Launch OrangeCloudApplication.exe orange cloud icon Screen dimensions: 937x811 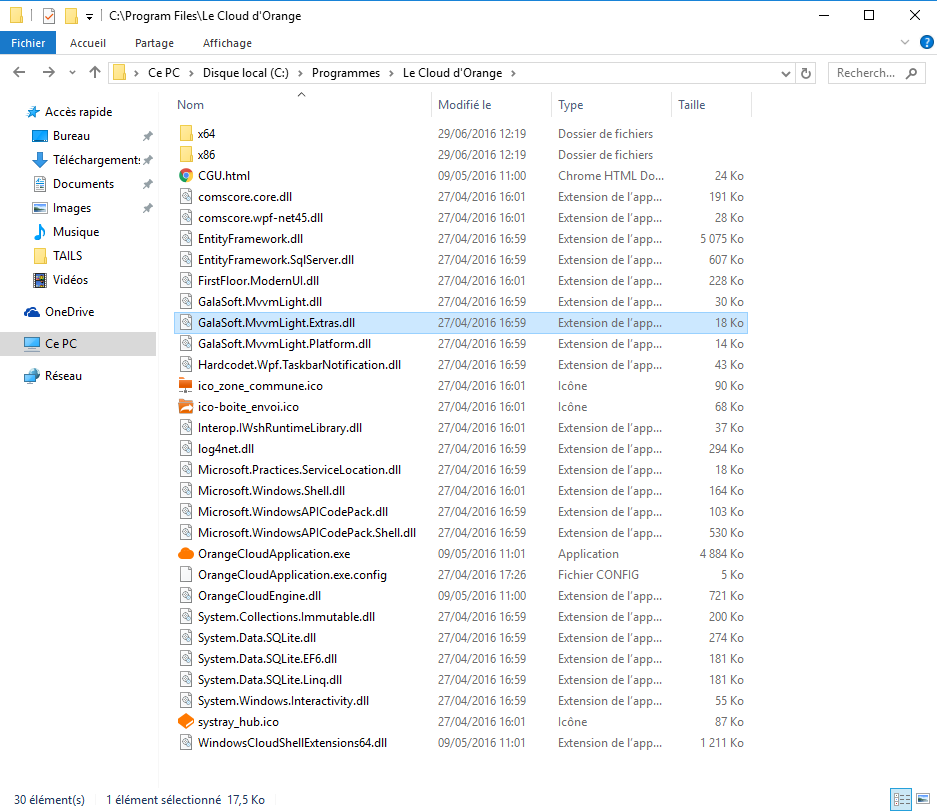point(186,553)
